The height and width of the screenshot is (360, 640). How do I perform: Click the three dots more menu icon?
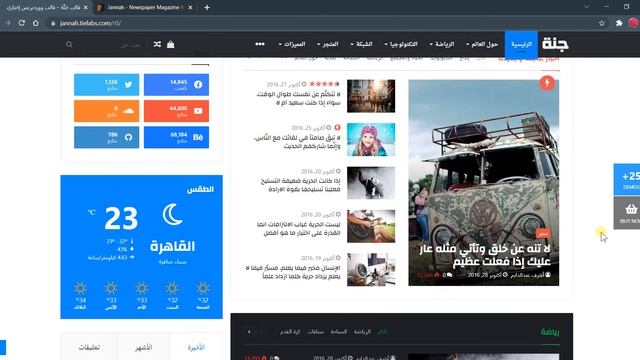point(260,44)
